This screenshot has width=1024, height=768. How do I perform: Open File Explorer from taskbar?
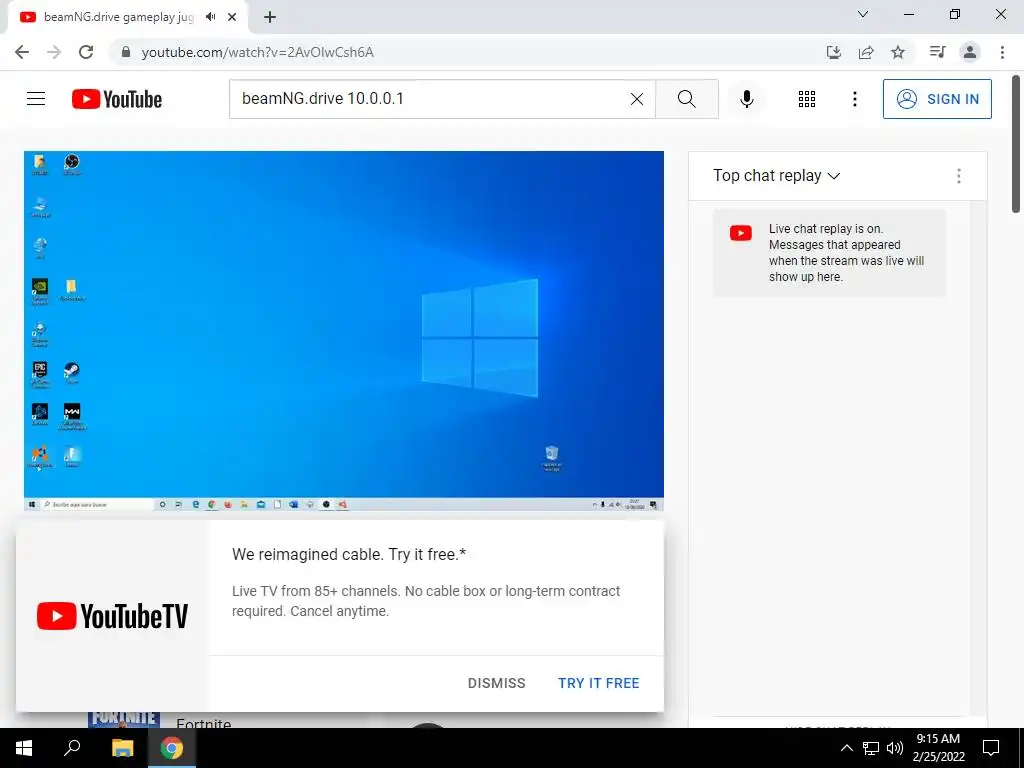coord(122,748)
